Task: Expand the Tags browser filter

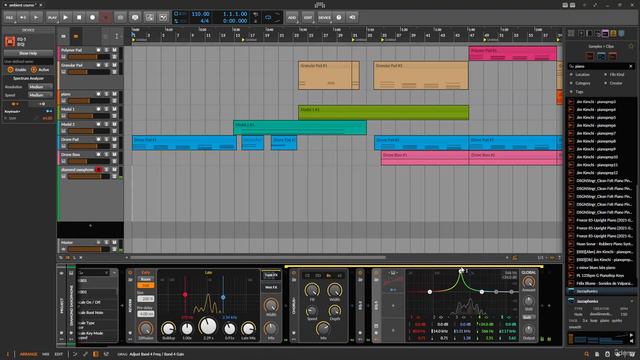Action: (579, 91)
